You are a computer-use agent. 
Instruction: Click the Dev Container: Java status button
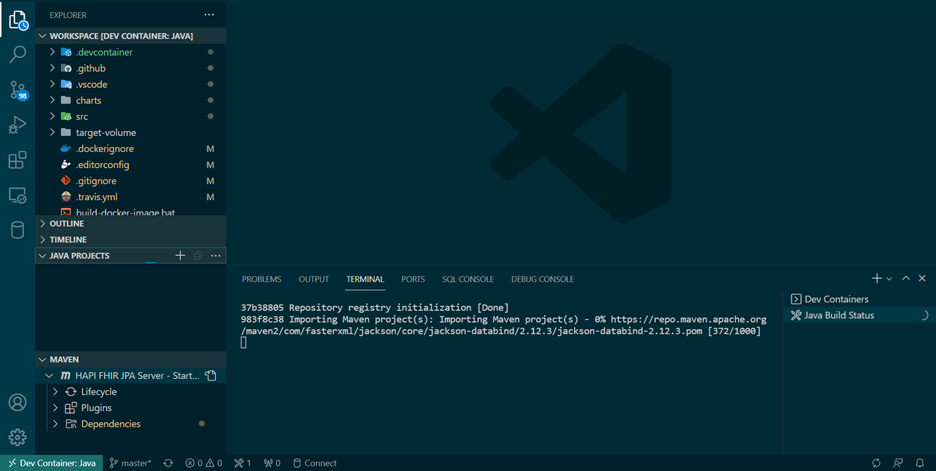point(50,463)
